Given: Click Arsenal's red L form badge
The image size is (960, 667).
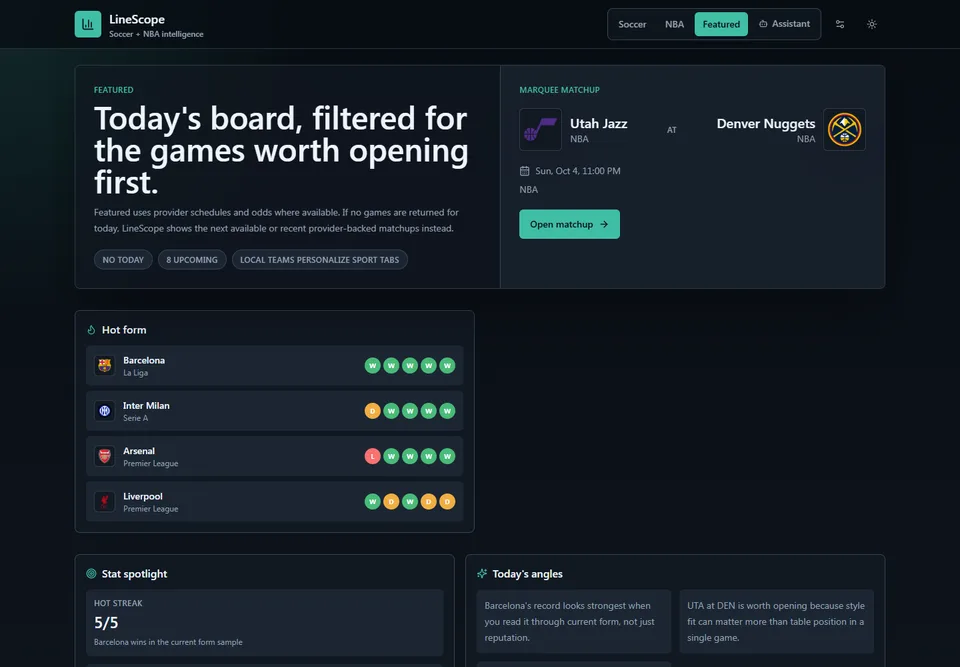Looking at the screenshot, I should click(x=372, y=456).
